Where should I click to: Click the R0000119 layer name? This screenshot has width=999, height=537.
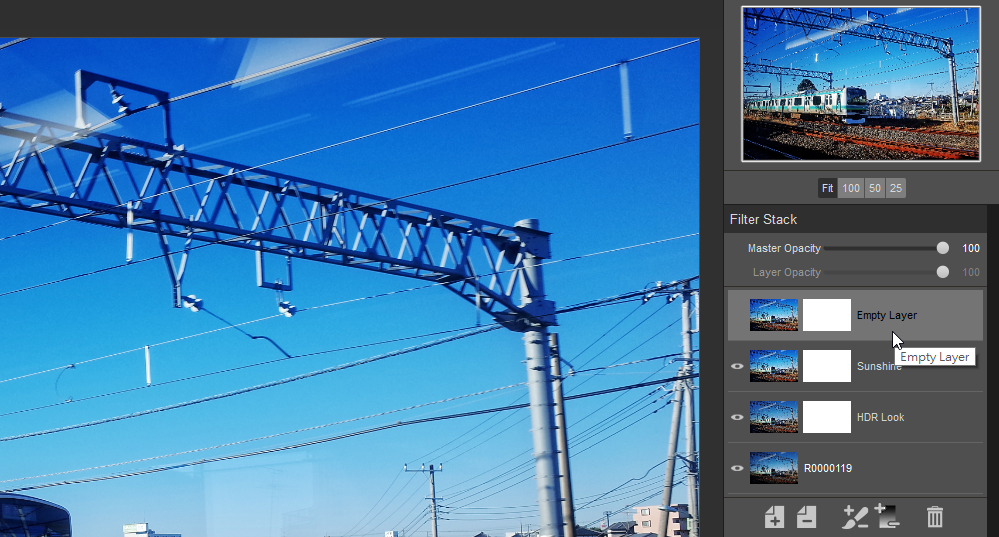click(828, 468)
